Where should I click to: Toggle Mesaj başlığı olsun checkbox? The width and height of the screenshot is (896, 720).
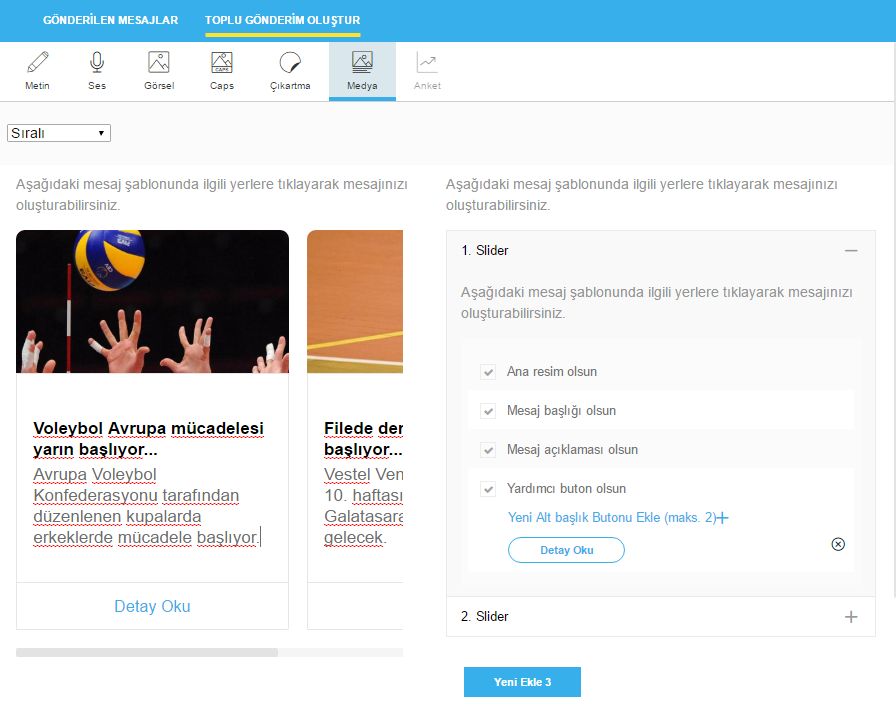tap(488, 411)
